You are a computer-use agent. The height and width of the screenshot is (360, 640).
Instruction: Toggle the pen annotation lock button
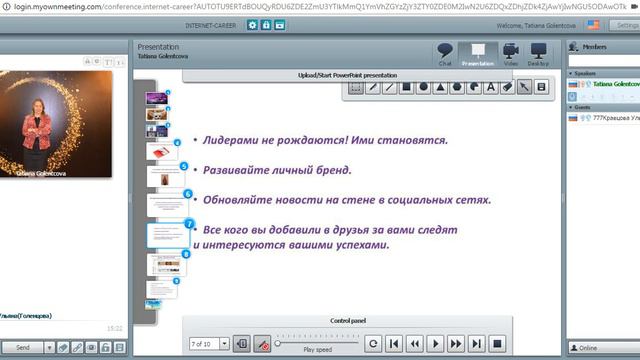(x=262, y=344)
